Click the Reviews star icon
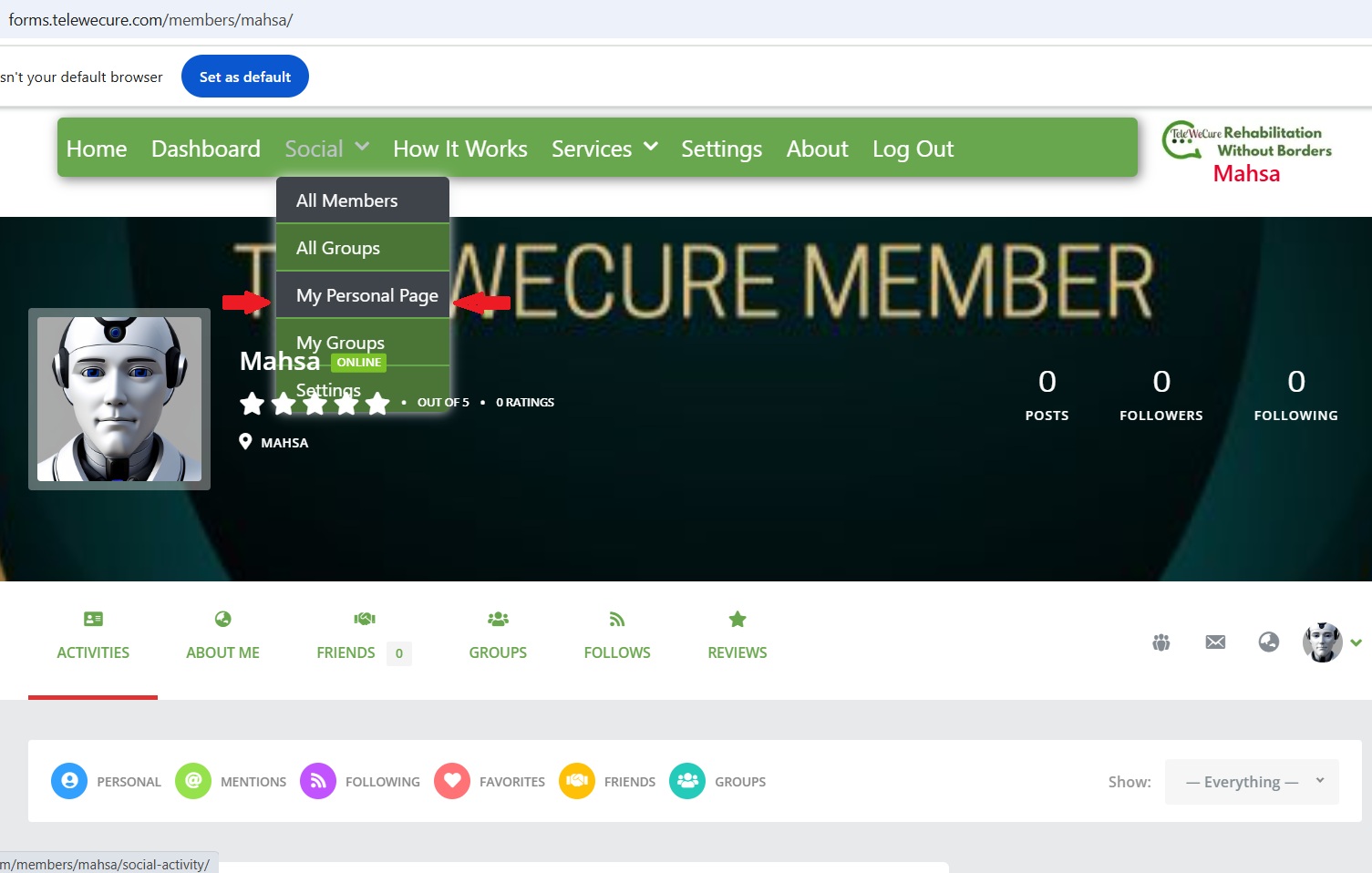 pyautogui.click(x=738, y=619)
